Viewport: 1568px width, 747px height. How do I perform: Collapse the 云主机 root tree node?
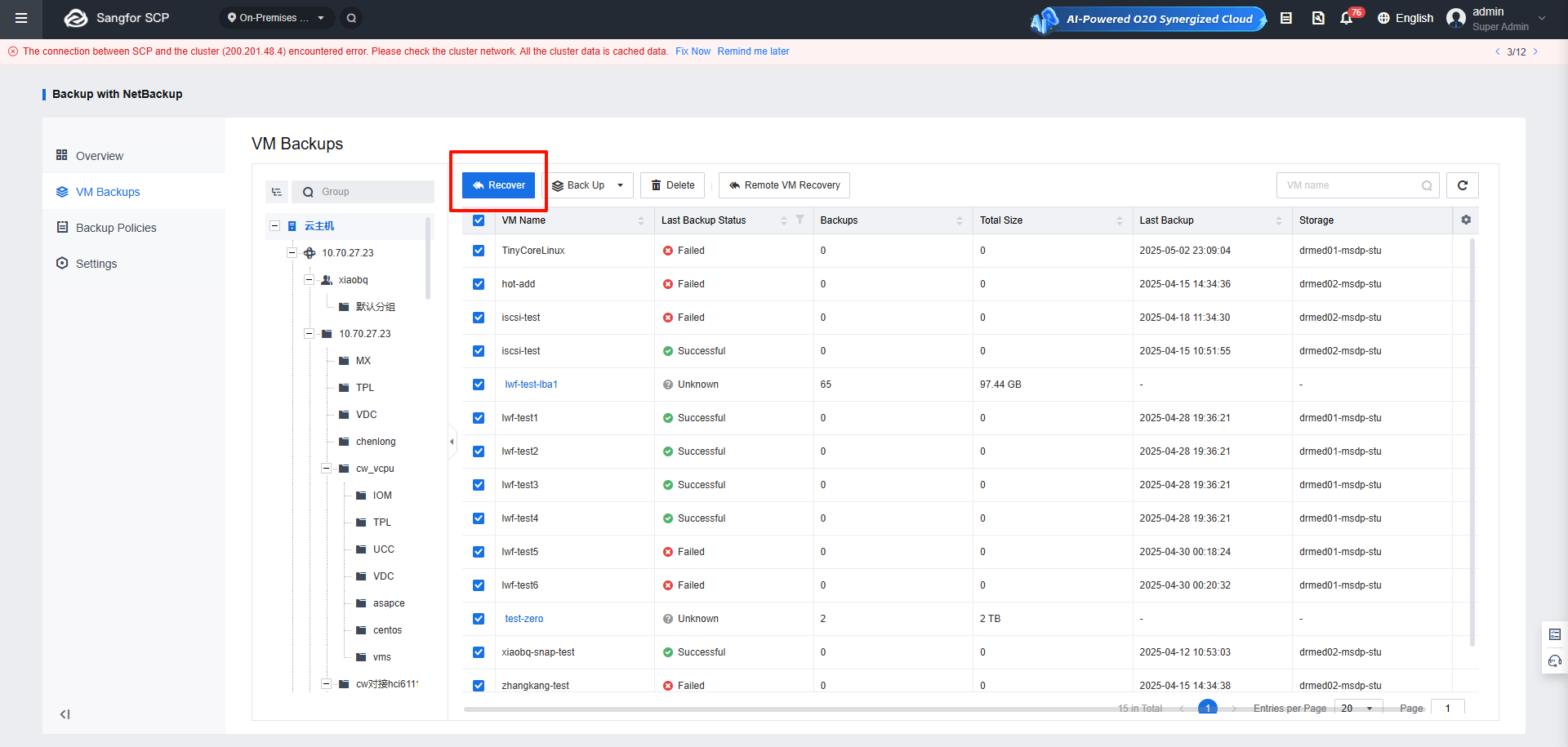pyautogui.click(x=275, y=226)
